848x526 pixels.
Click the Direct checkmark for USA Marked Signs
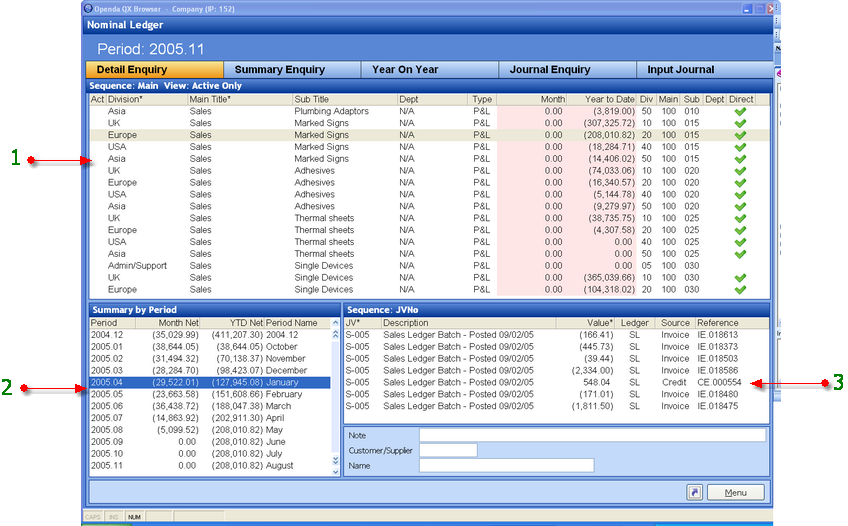pyautogui.click(x=740, y=147)
